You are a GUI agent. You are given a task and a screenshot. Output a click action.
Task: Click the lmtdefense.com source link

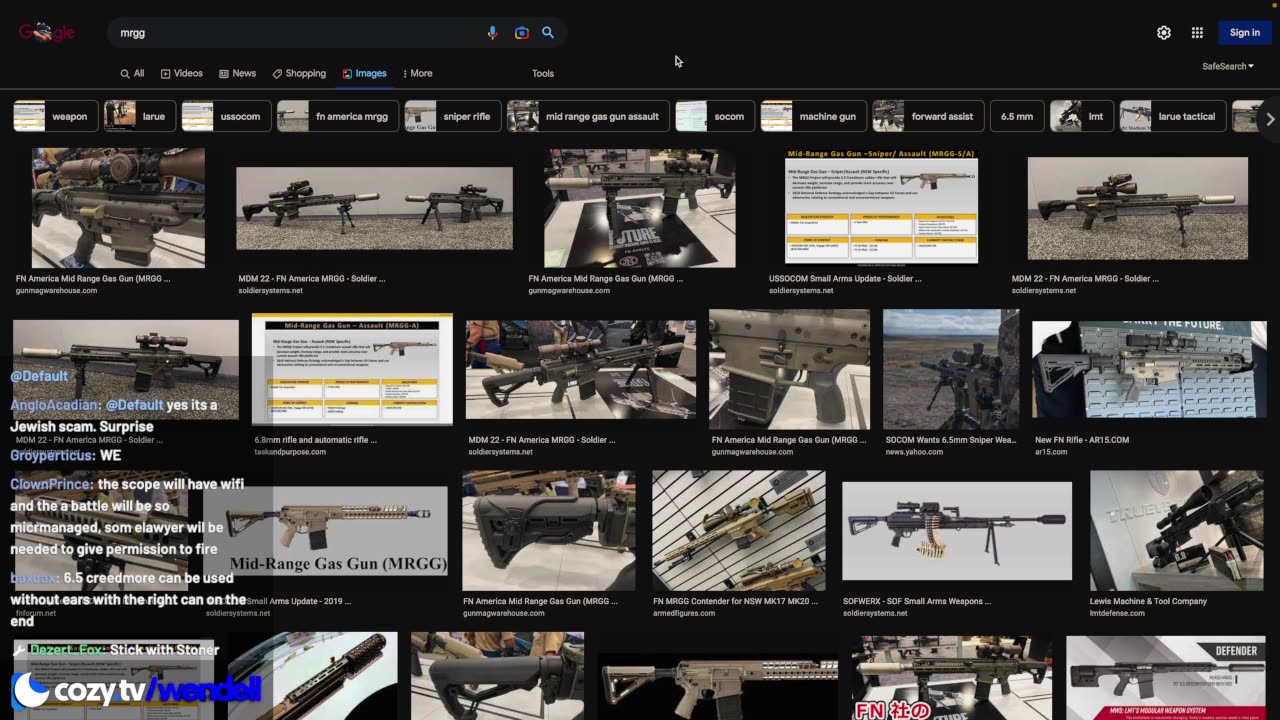[1117, 613]
